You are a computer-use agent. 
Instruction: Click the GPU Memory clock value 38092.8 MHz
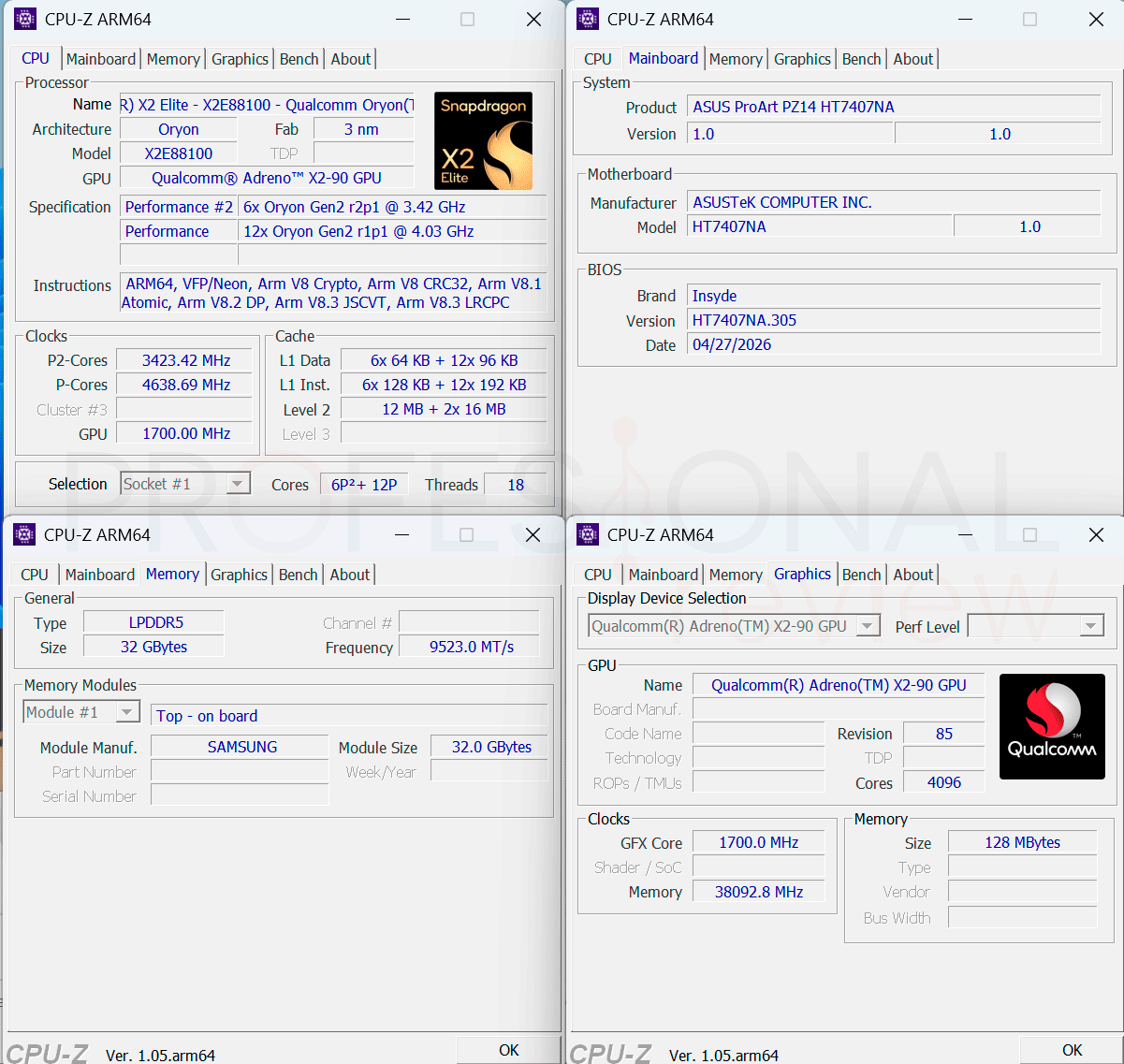(758, 892)
